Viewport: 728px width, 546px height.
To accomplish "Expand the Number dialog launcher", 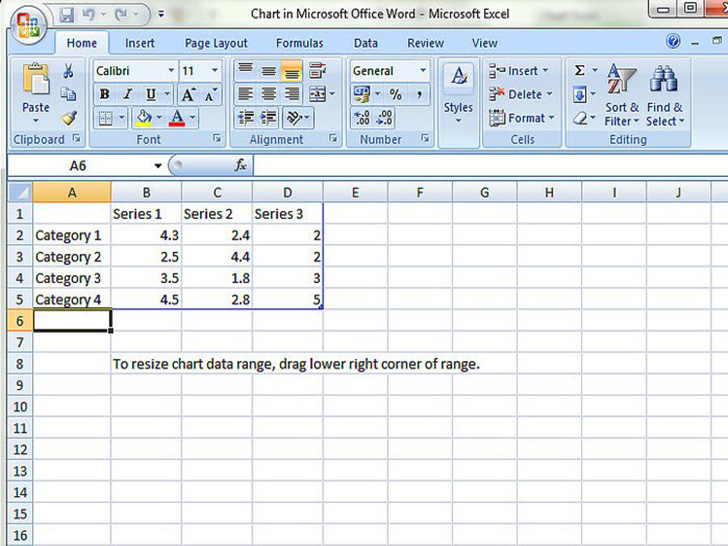I will [x=425, y=138].
